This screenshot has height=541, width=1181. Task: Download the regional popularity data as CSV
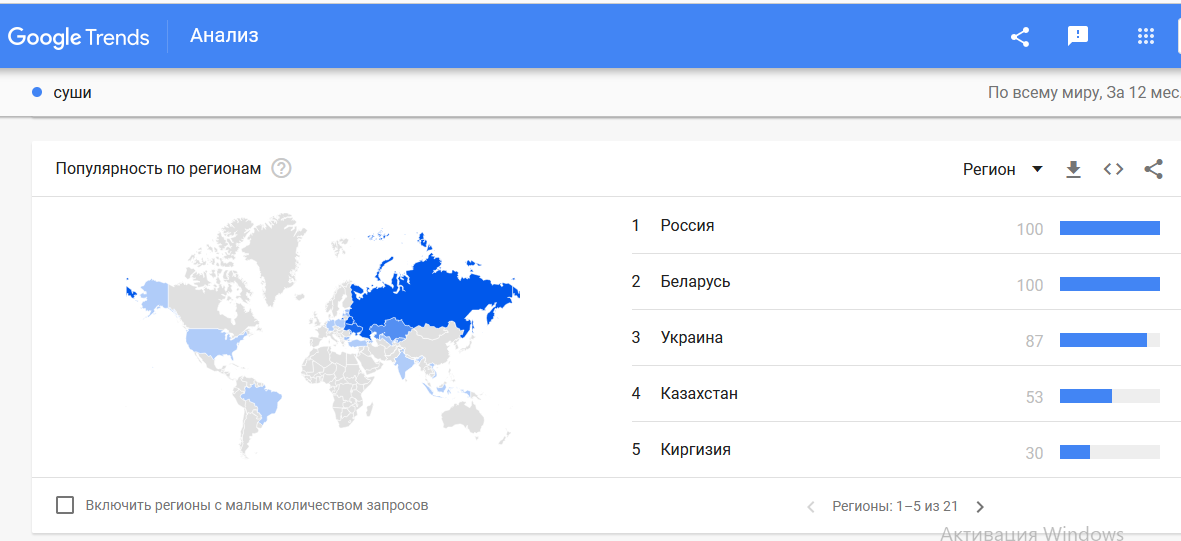(x=1073, y=170)
